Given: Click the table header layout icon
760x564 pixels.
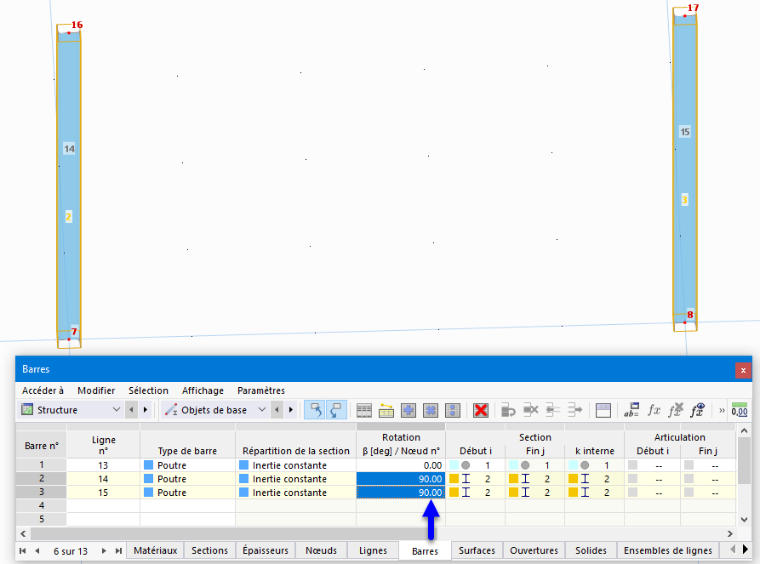Looking at the screenshot, I should [x=603, y=410].
